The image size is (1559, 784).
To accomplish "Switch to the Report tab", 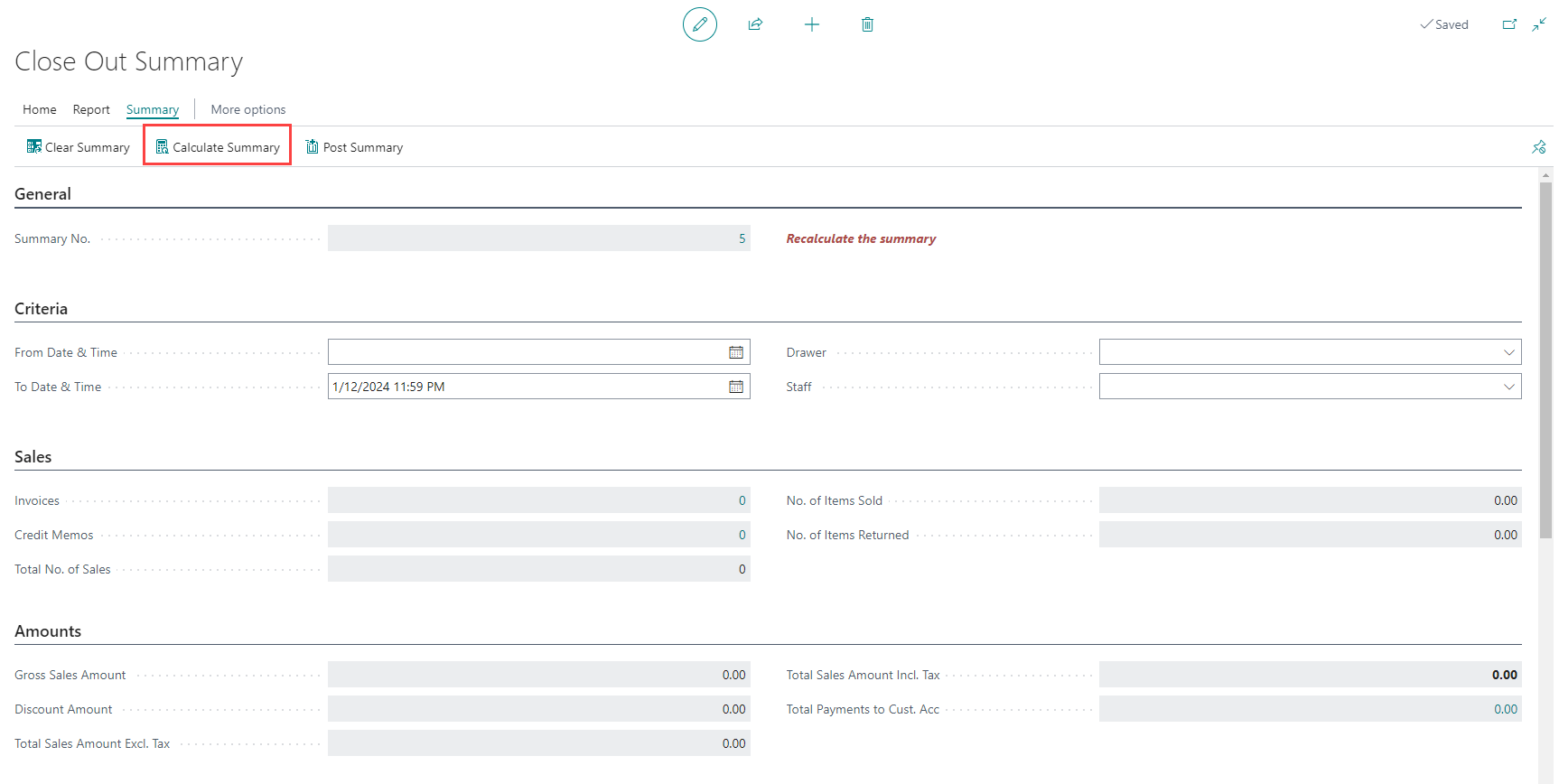I will click(91, 109).
